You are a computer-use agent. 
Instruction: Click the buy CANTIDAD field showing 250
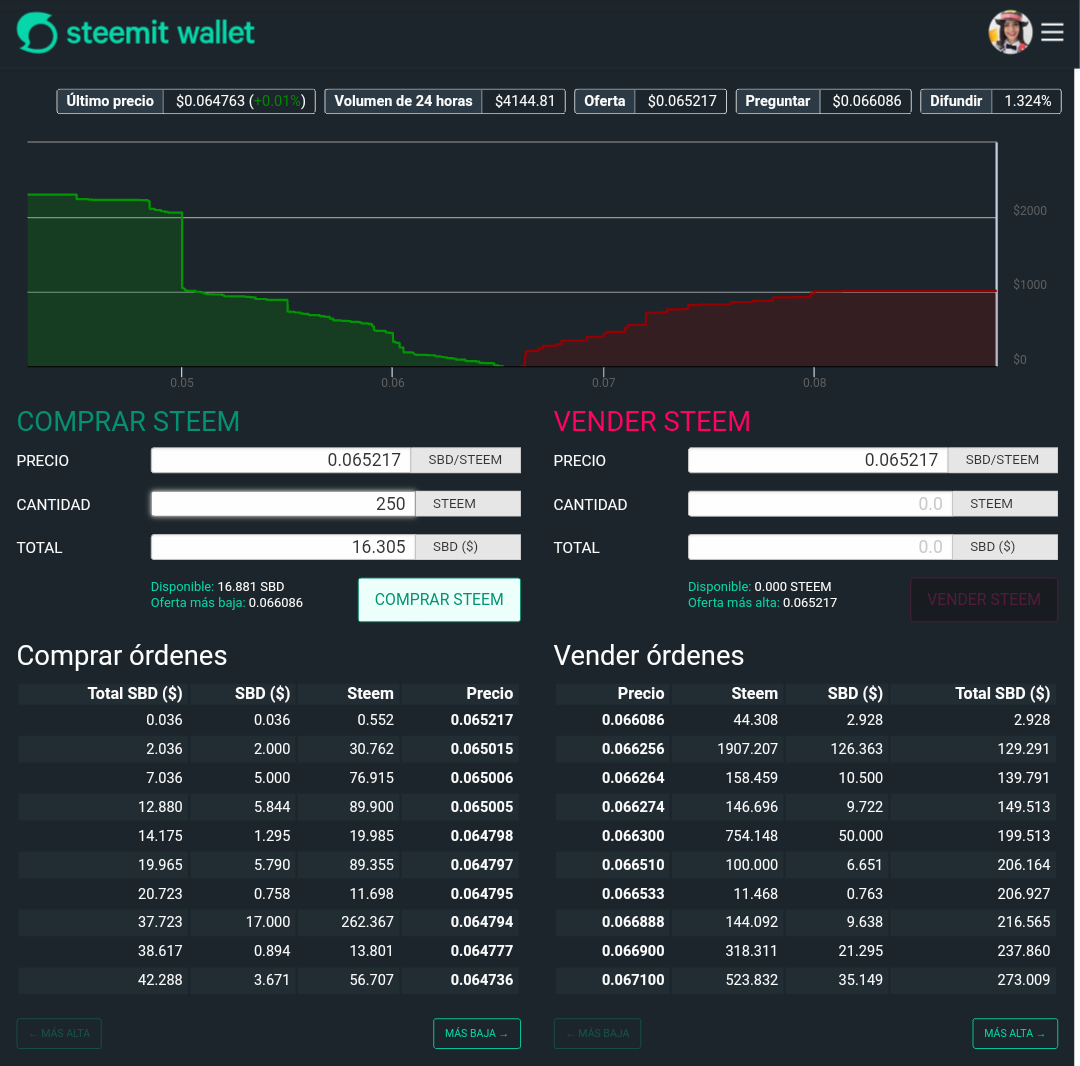(x=283, y=504)
